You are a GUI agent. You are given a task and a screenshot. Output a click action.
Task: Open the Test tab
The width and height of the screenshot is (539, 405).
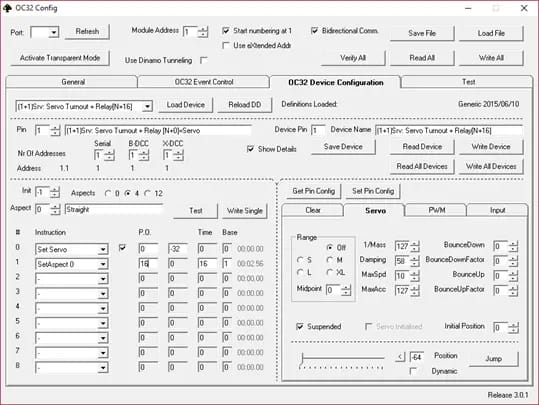point(468,82)
